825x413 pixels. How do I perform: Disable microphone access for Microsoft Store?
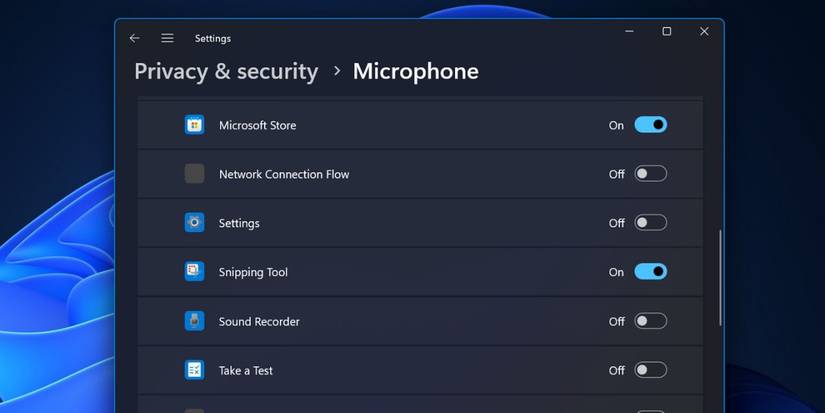pos(650,125)
